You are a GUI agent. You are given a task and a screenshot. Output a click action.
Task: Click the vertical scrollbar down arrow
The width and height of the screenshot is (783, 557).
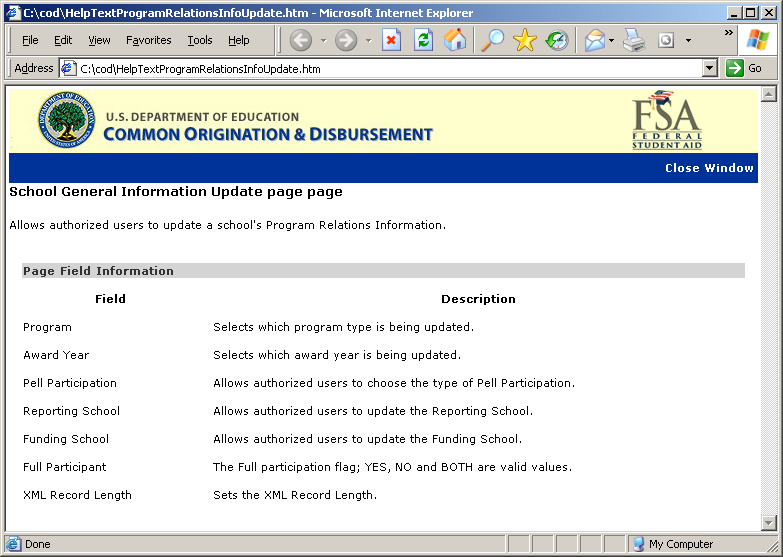768,523
